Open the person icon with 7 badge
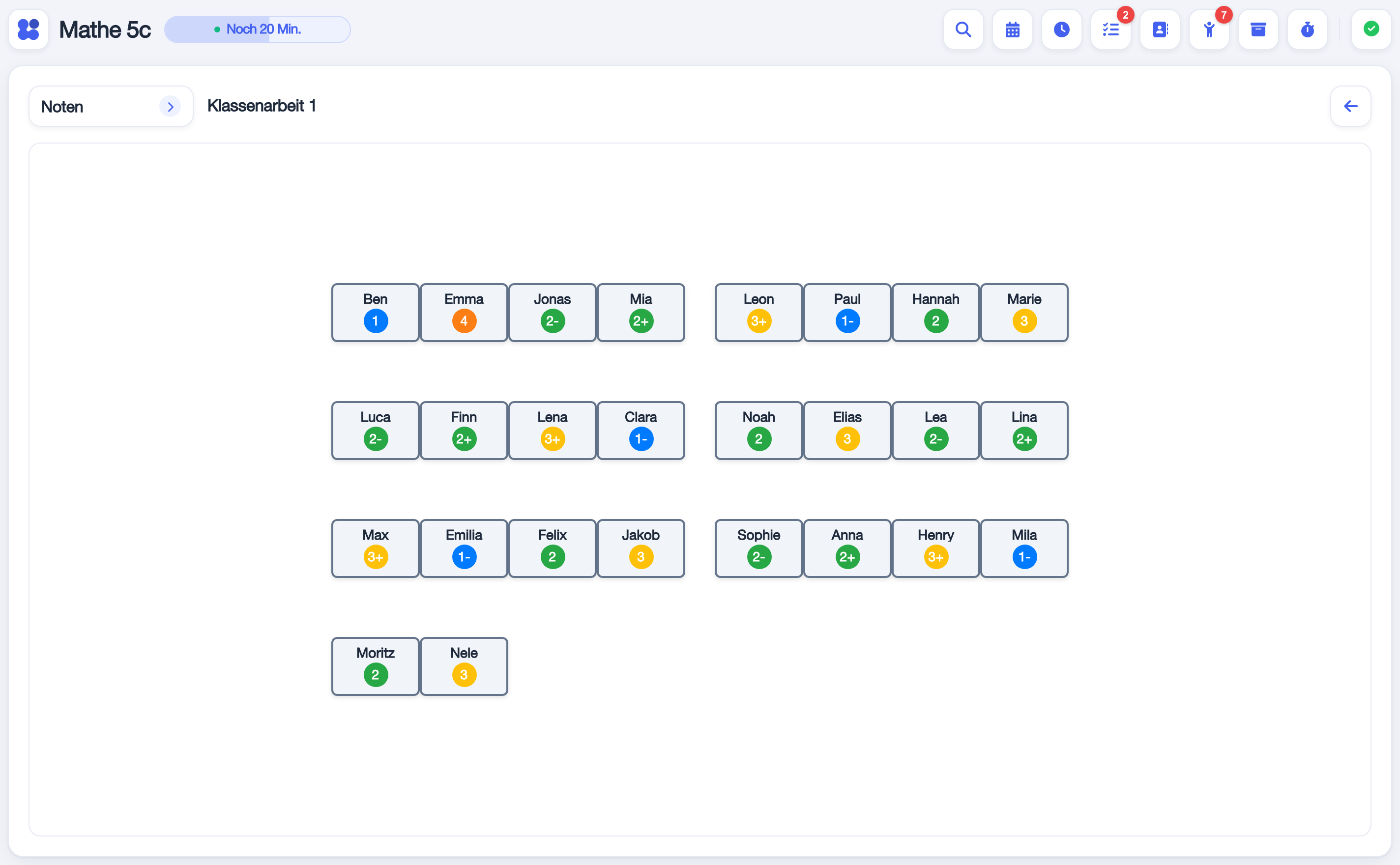Screen dimensions: 1400x865 click(1209, 29)
